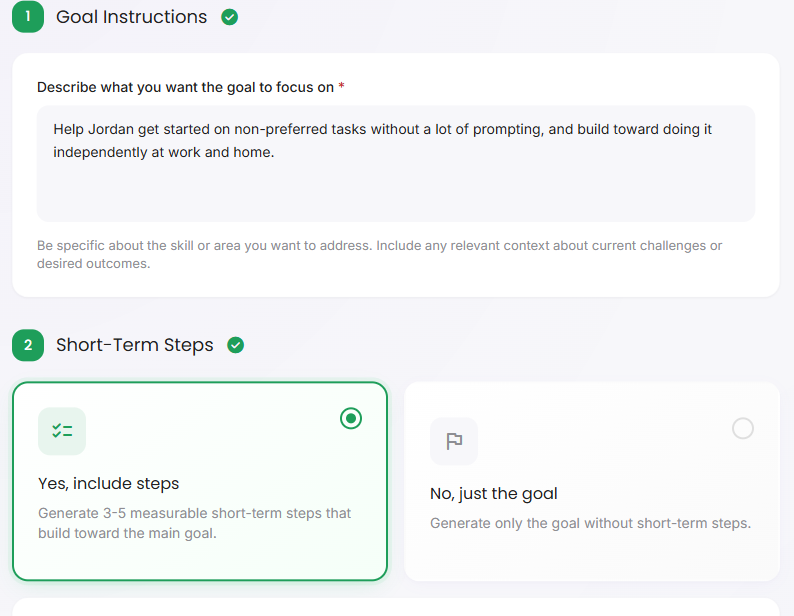Click the flag icon in the goal-only card
This screenshot has height=616, width=794.
(x=454, y=441)
